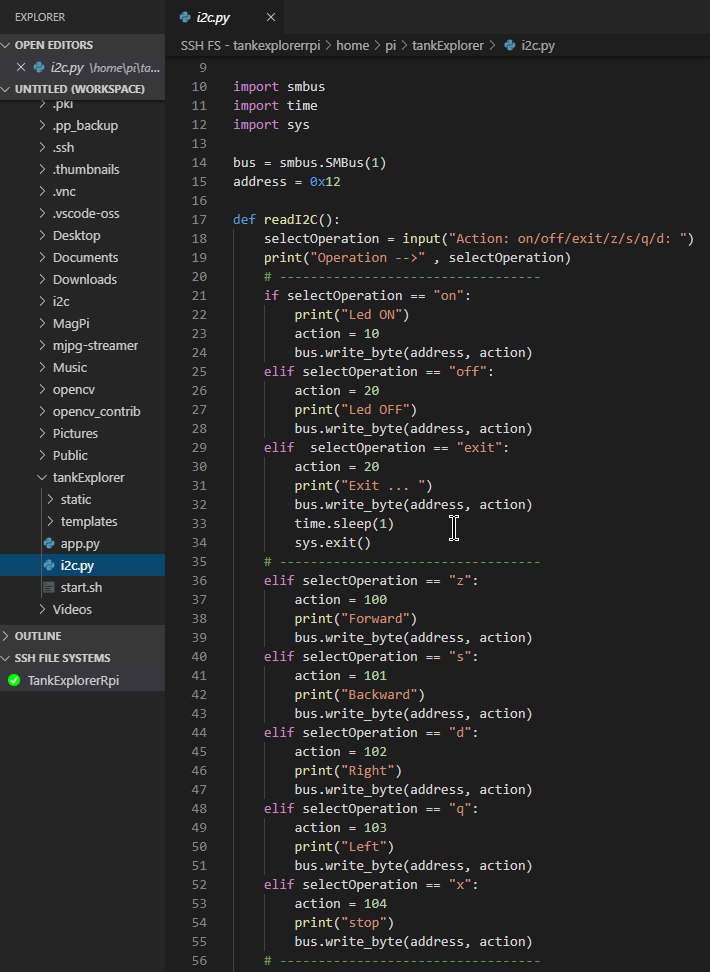Select TankExplorerRpi SSH file system
The height and width of the screenshot is (972, 710).
tap(82, 680)
